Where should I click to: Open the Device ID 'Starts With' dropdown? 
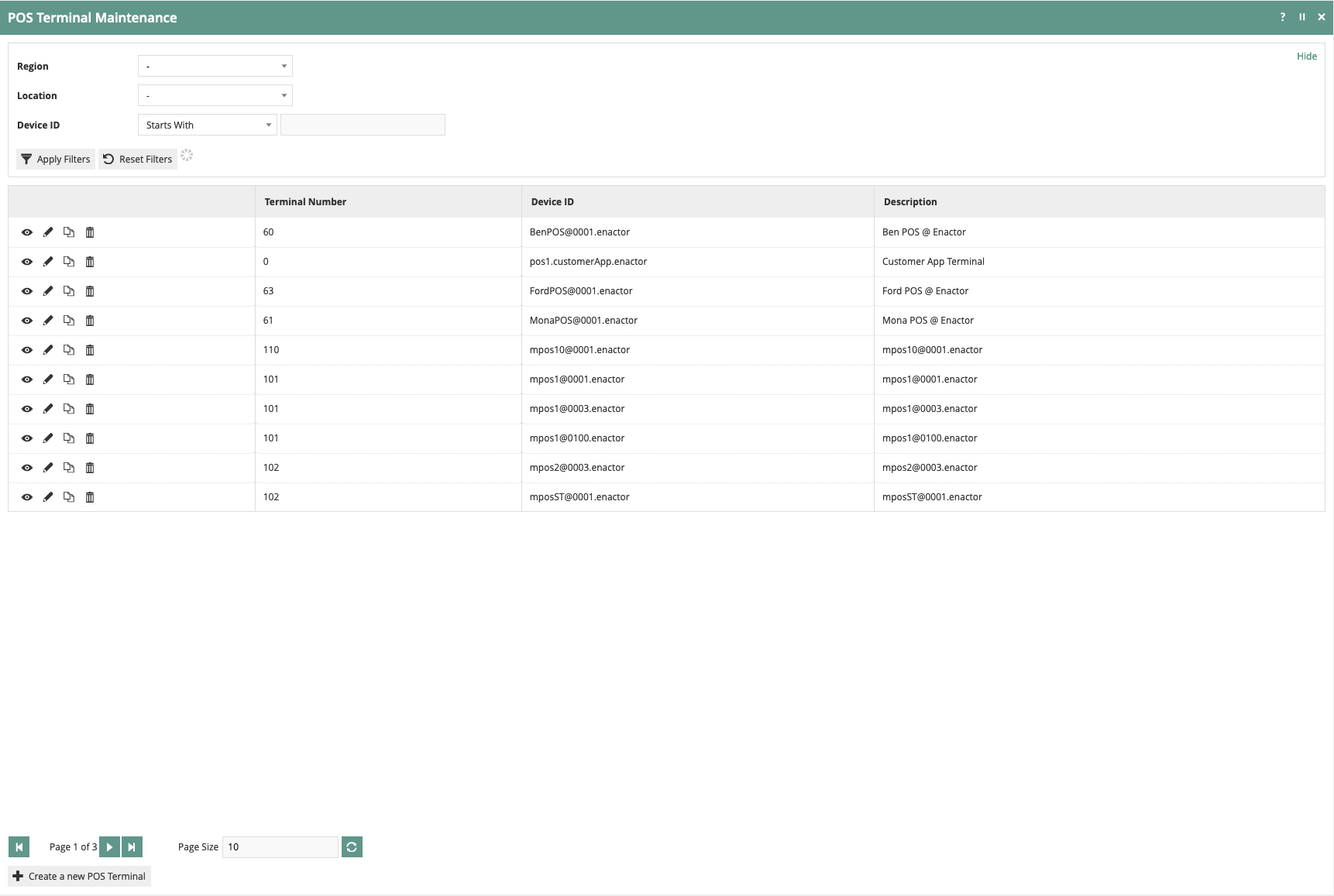click(x=208, y=125)
